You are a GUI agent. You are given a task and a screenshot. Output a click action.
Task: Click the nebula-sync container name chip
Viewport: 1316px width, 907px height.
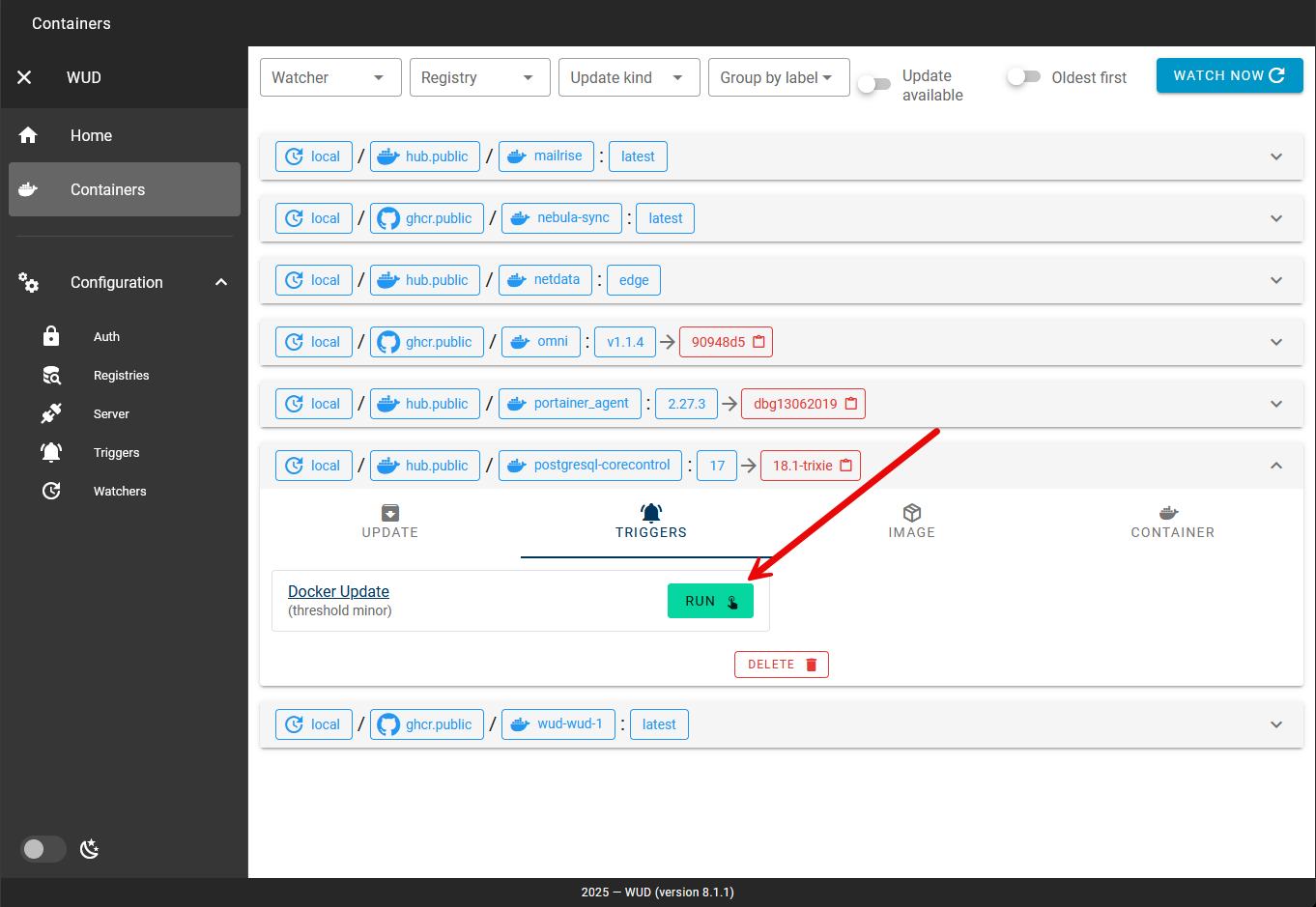(561, 218)
